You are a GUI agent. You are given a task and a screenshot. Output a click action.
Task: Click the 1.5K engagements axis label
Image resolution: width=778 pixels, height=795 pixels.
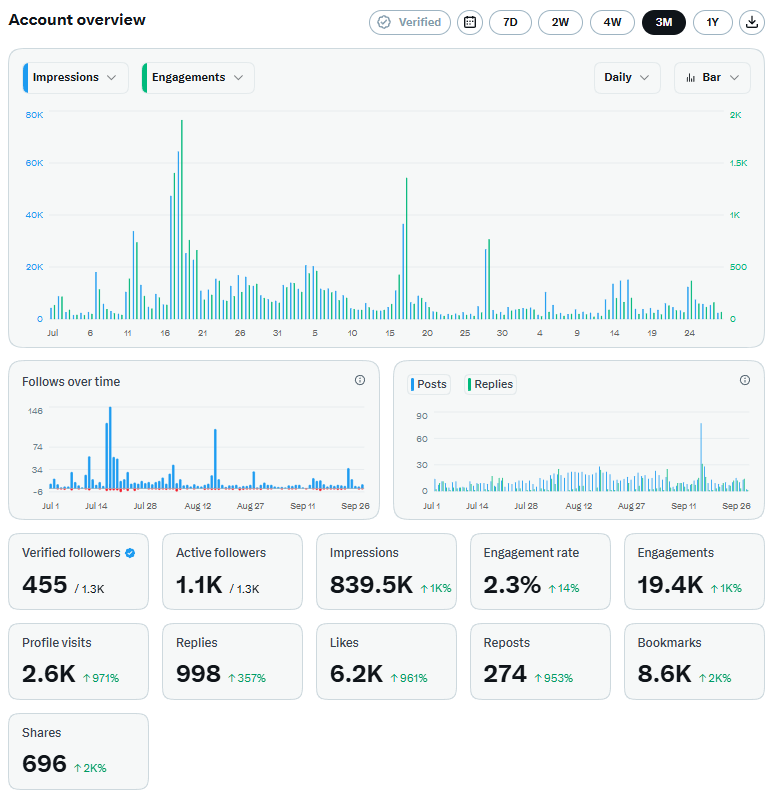coord(738,163)
